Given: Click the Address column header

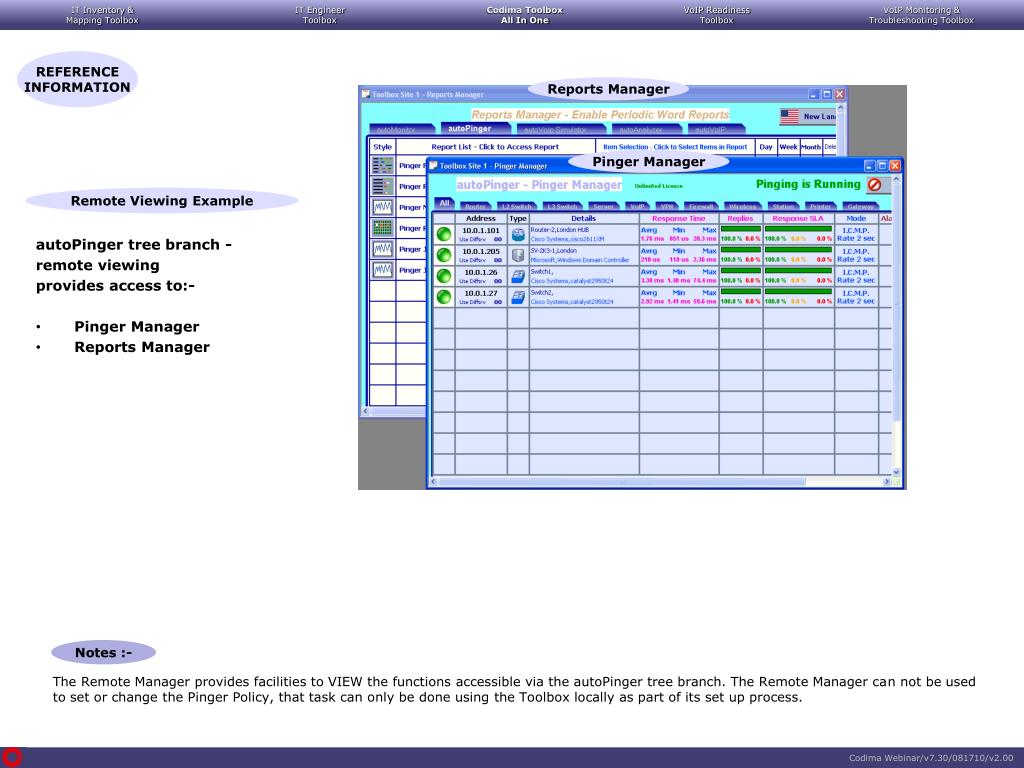Looking at the screenshot, I should [480, 218].
